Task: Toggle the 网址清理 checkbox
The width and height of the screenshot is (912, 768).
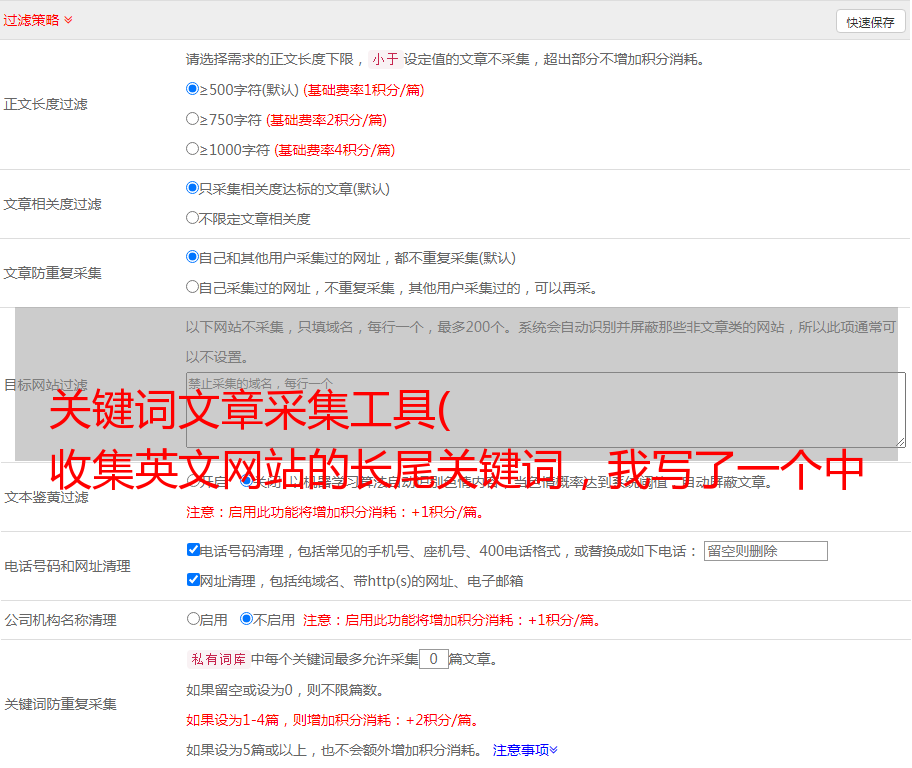Action: point(194,580)
